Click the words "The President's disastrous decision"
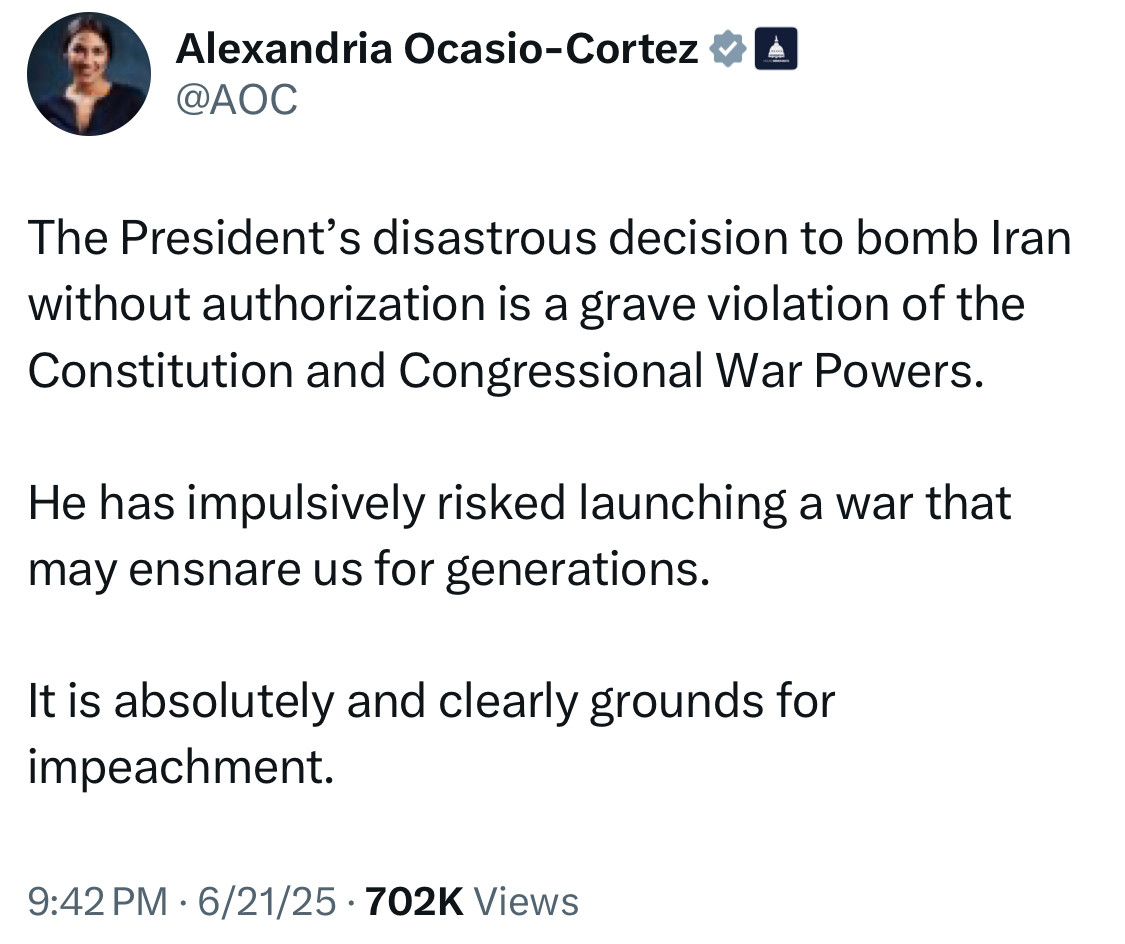 click(x=336, y=239)
